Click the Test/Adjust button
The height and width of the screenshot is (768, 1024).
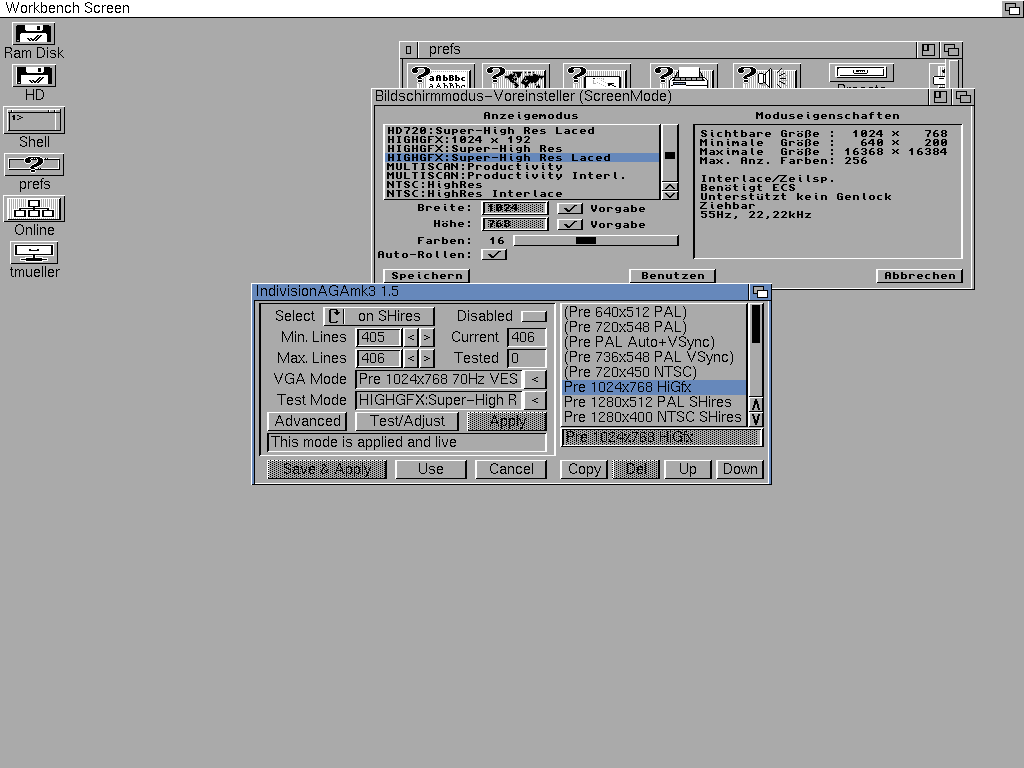point(407,421)
